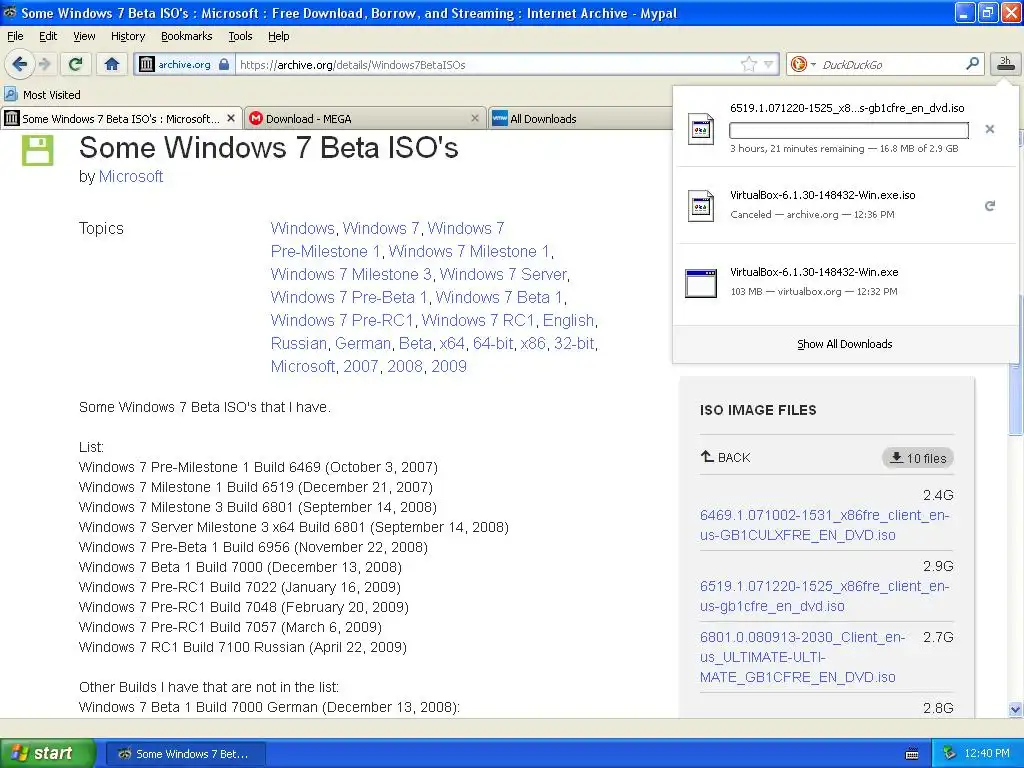Open the History menu
The image size is (1024, 768).
click(128, 36)
